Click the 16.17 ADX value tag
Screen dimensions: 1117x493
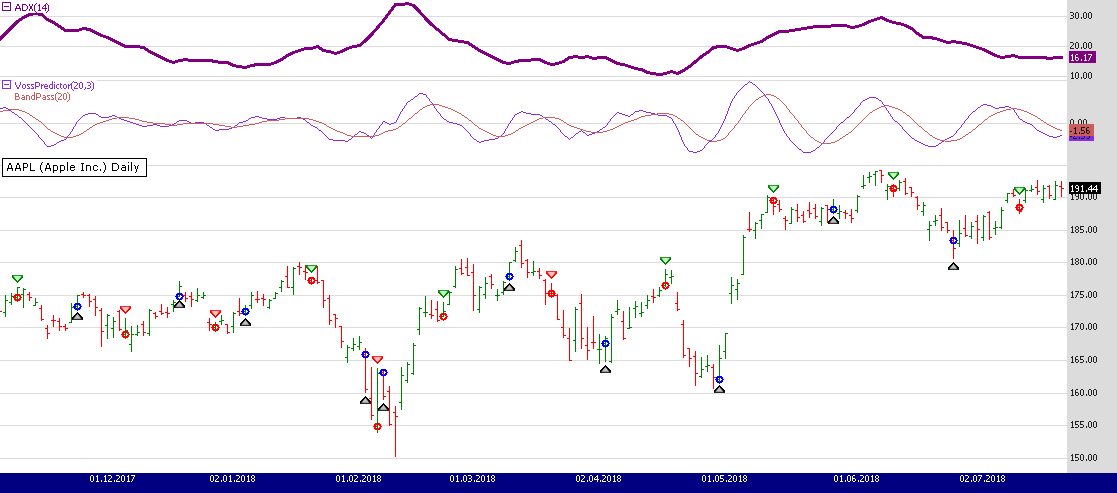(1081, 58)
